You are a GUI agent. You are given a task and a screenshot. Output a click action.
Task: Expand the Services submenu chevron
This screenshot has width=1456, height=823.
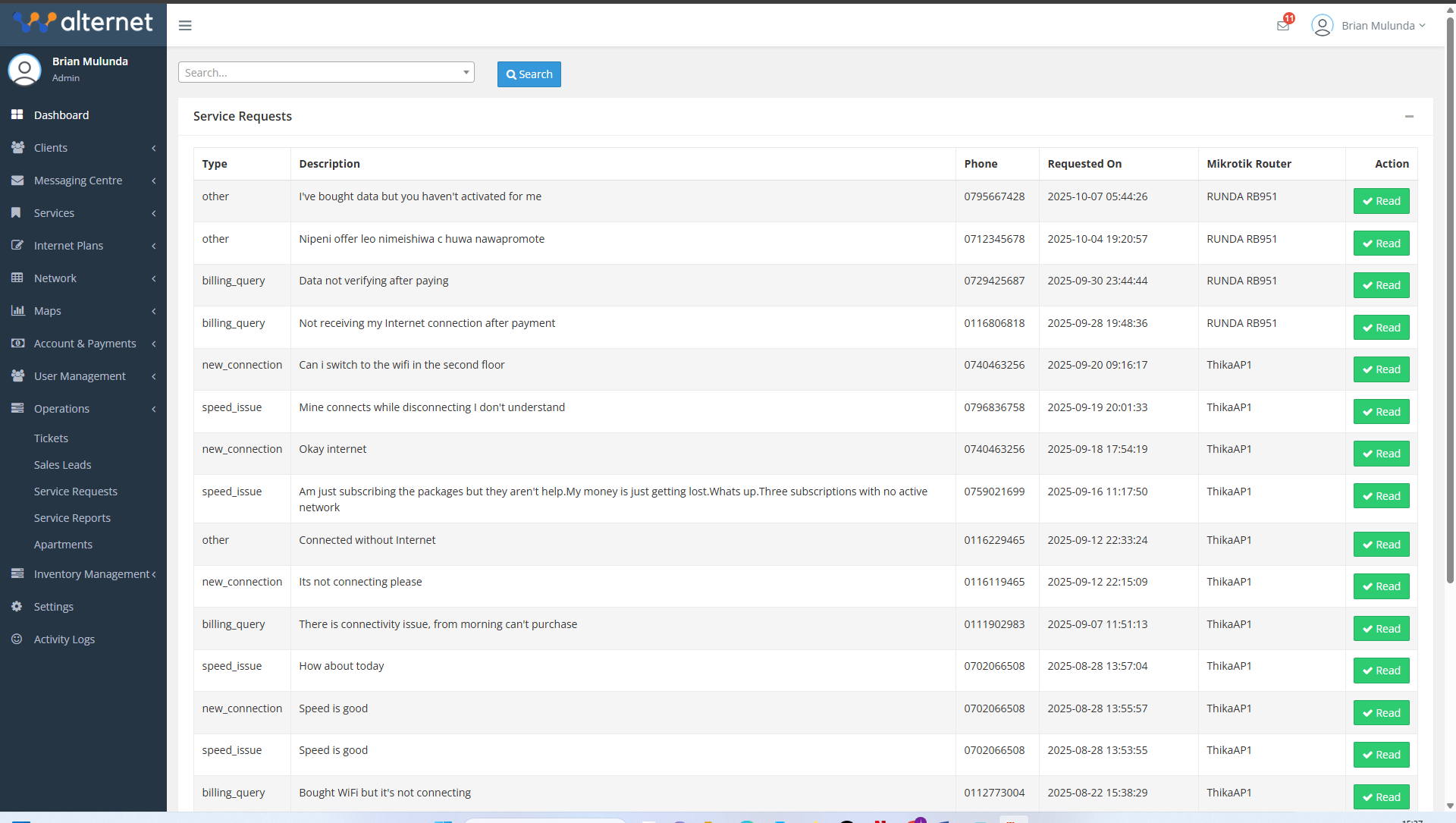[154, 213]
